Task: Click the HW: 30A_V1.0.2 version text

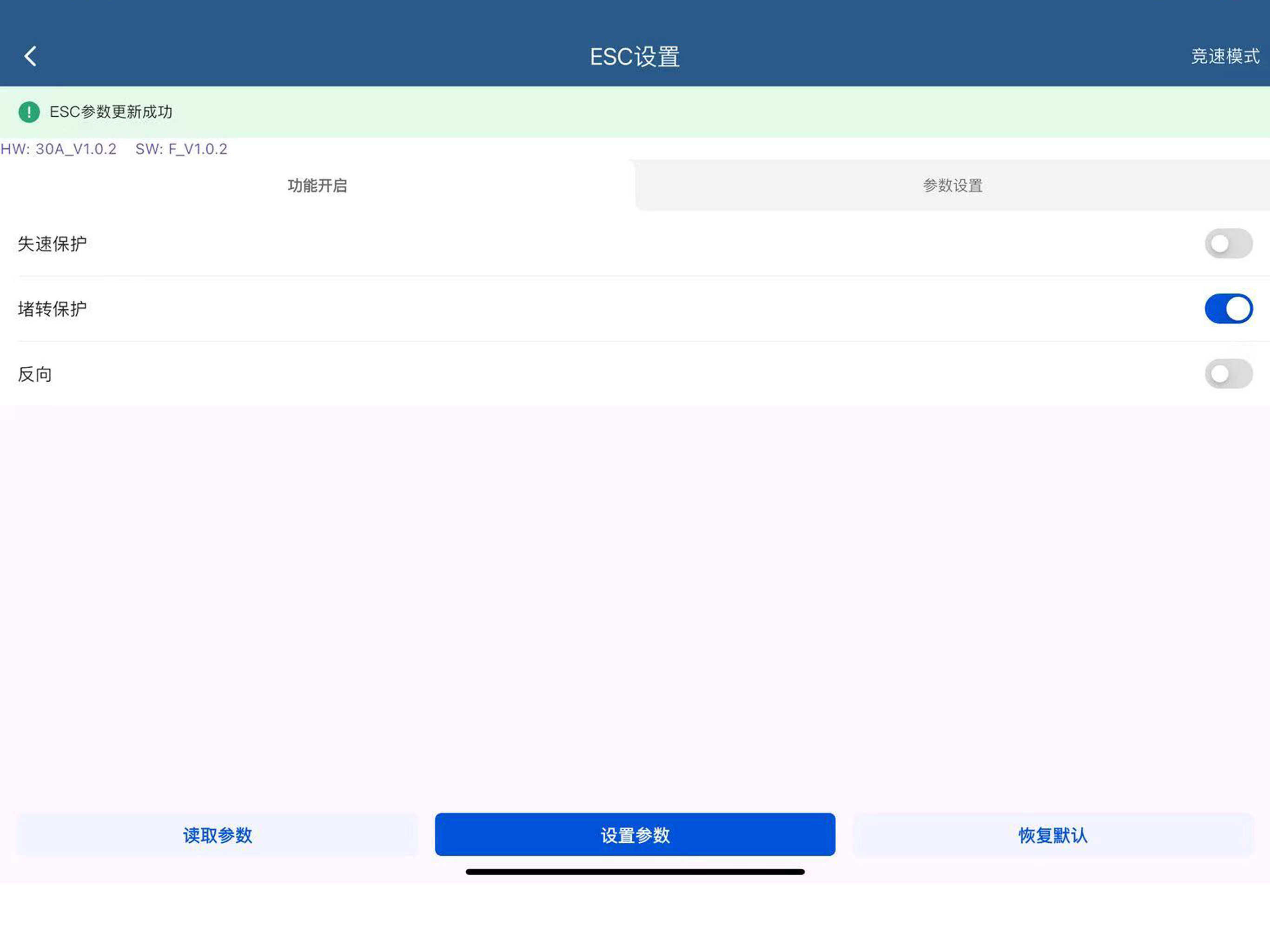Action: 59,149
